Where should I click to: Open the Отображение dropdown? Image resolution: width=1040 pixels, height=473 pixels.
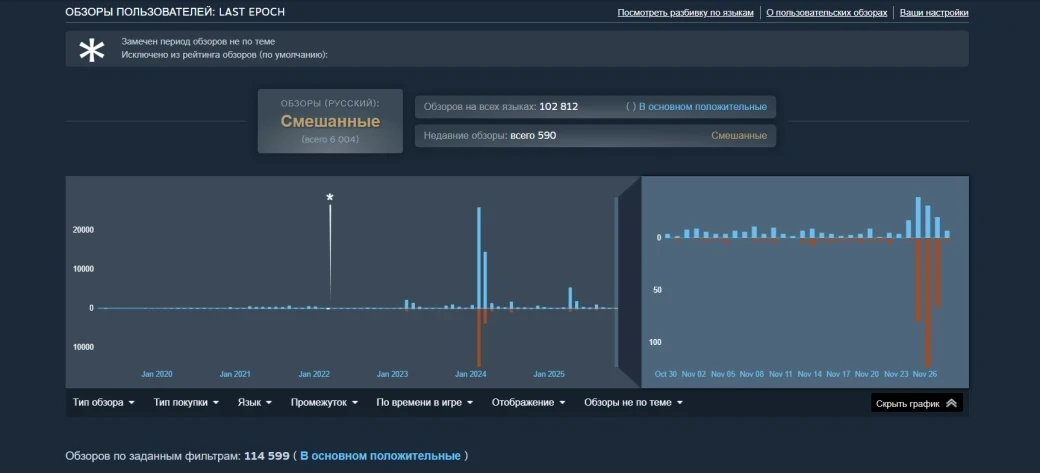[x=528, y=403]
